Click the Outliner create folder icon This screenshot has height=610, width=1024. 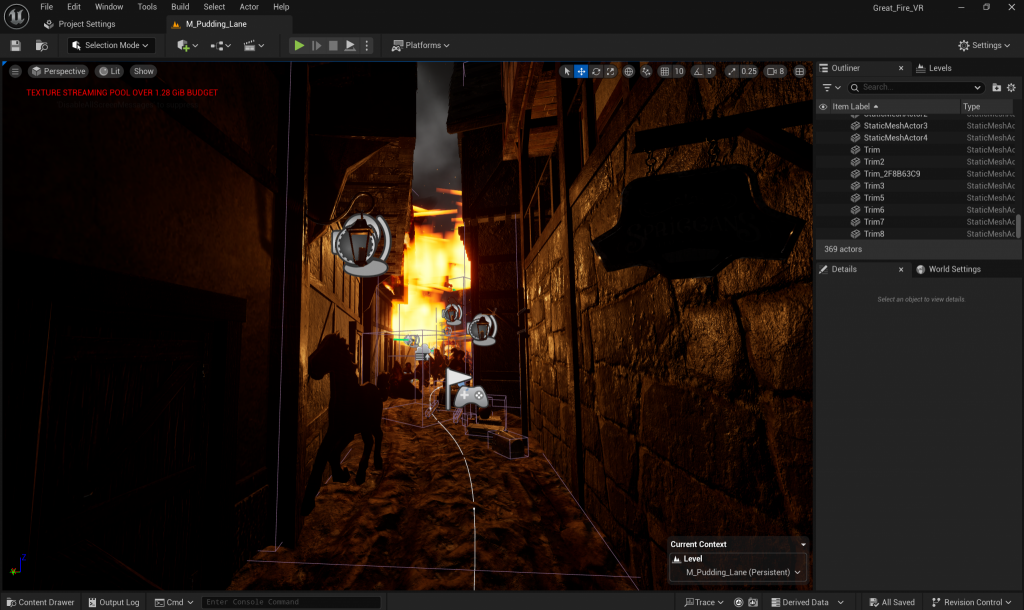[x=997, y=88]
